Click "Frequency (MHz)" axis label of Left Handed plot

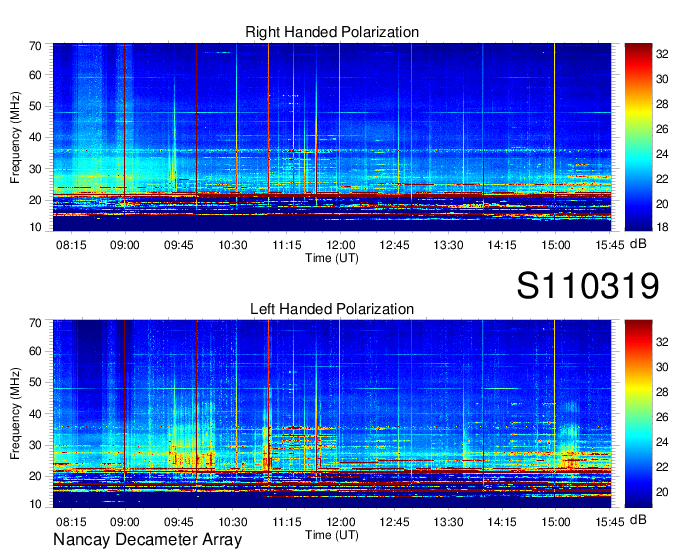tap(15, 414)
